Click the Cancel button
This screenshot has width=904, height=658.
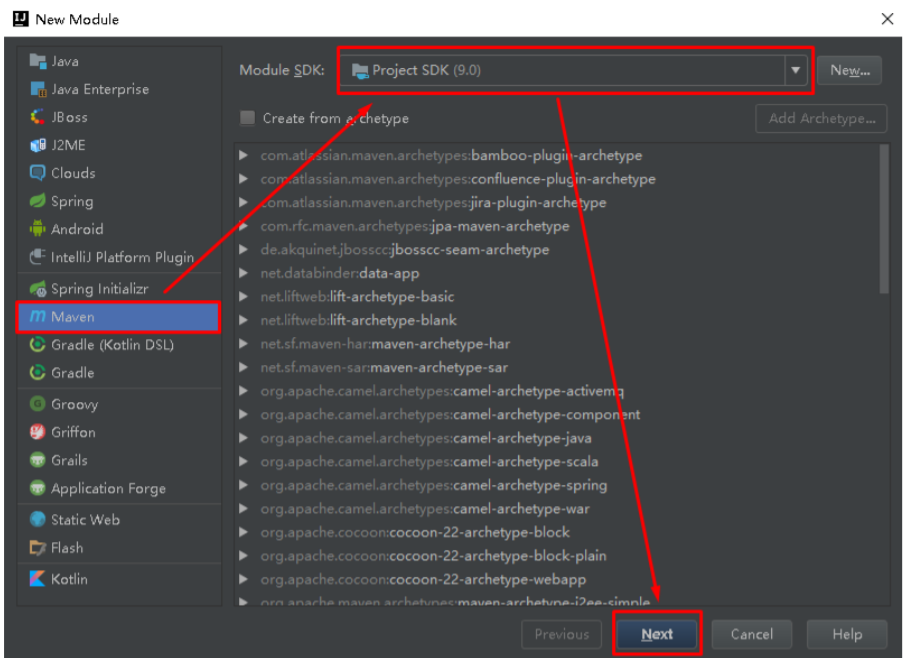[x=752, y=634]
